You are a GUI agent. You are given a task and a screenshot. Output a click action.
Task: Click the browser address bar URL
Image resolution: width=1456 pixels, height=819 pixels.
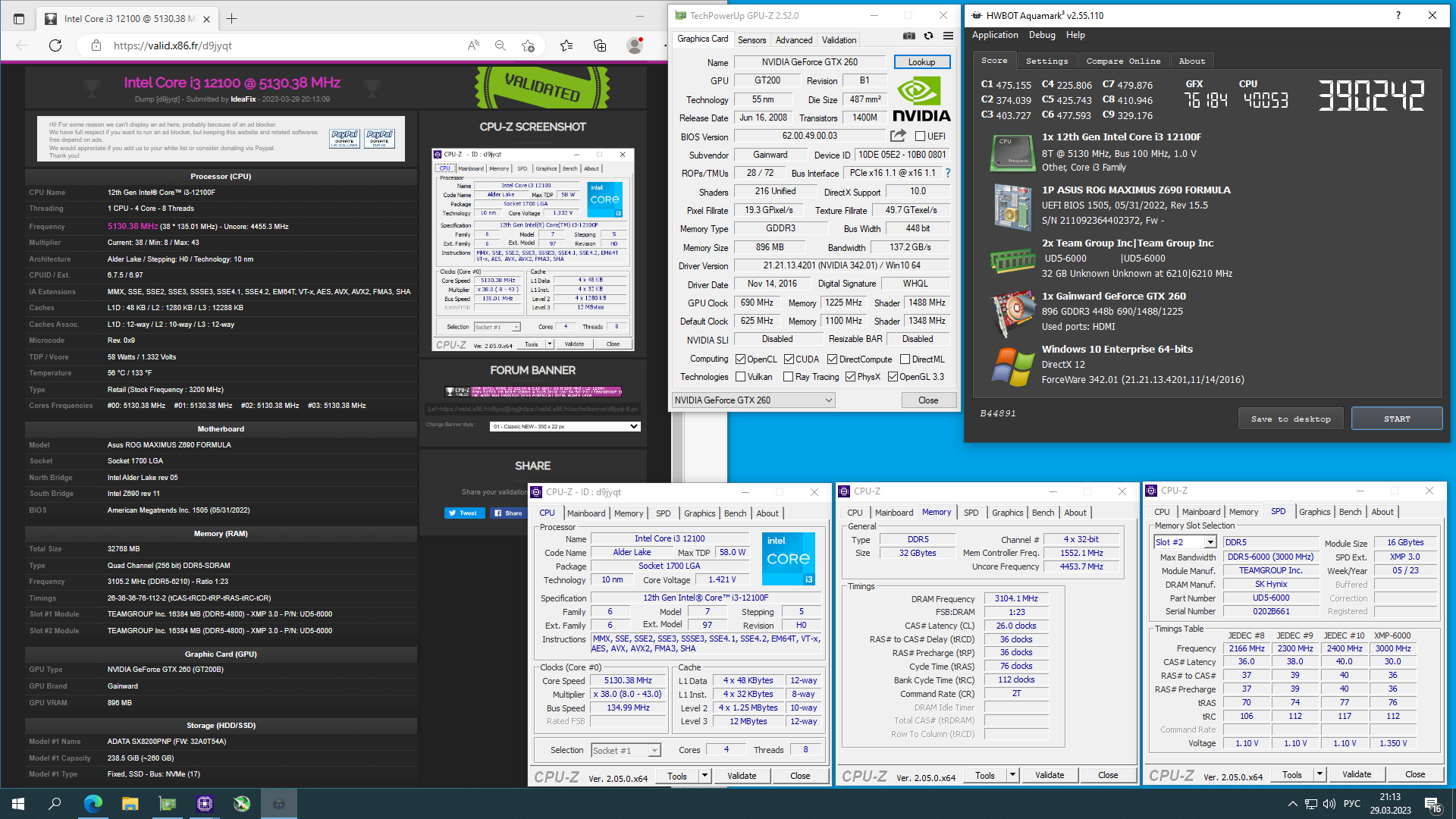click(x=172, y=45)
